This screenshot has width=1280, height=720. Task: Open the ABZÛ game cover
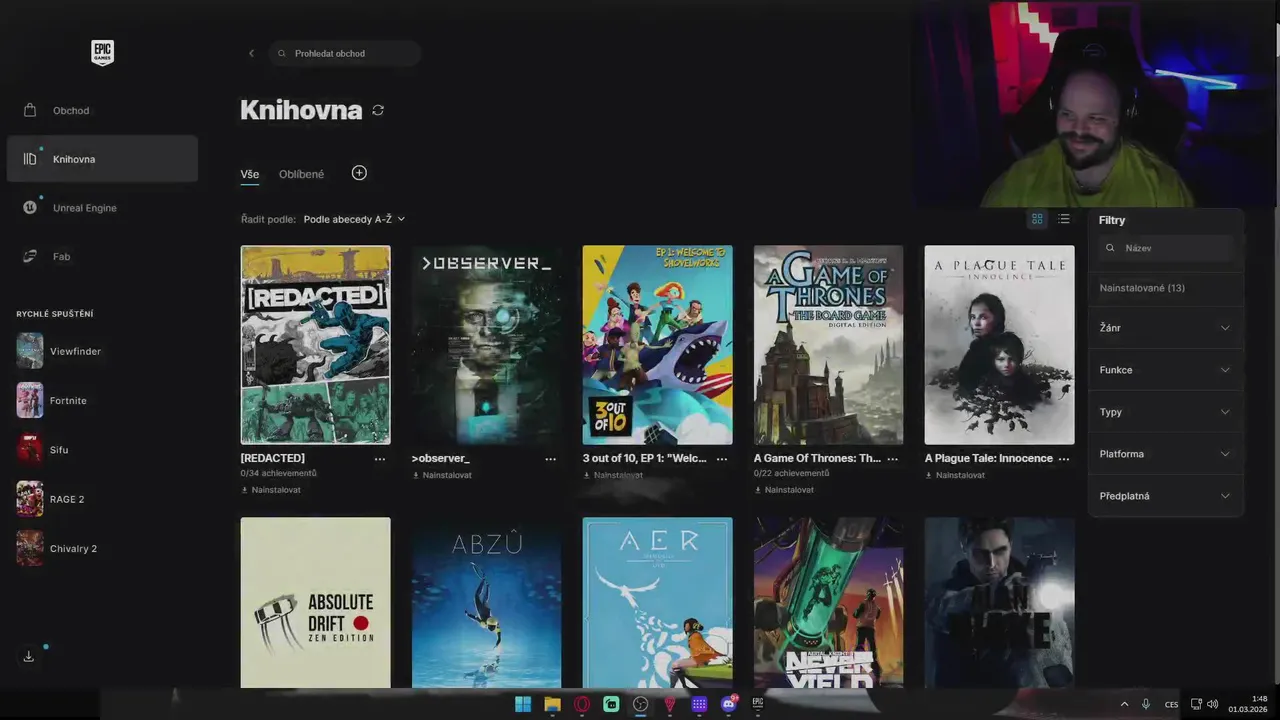click(486, 602)
